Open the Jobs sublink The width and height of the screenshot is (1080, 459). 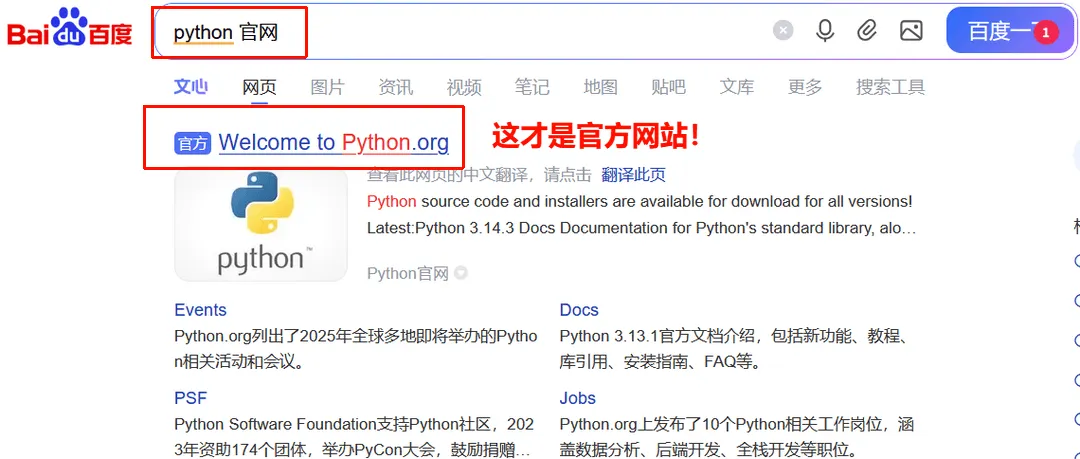pos(577,398)
